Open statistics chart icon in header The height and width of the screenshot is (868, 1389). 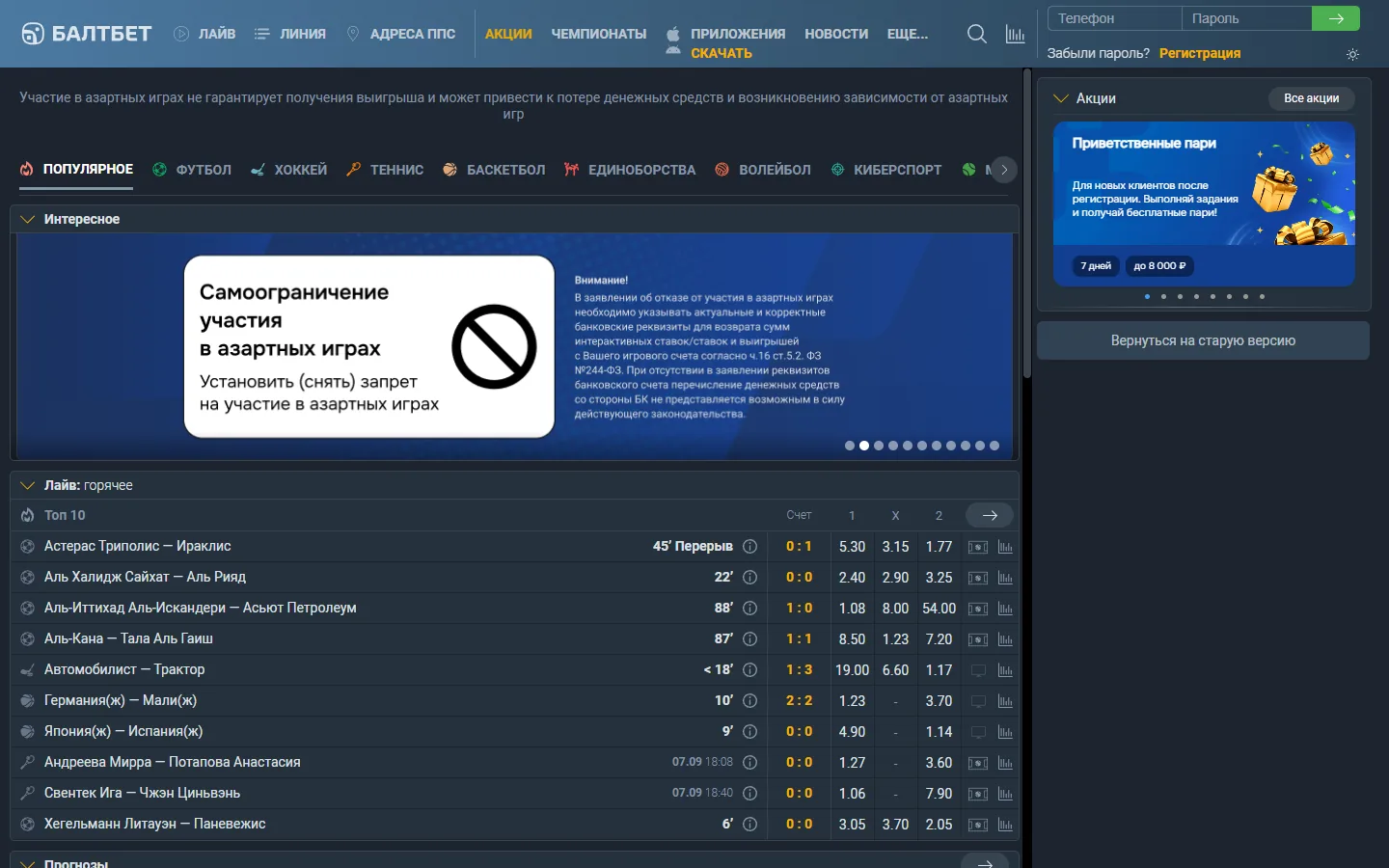[1015, 34]
